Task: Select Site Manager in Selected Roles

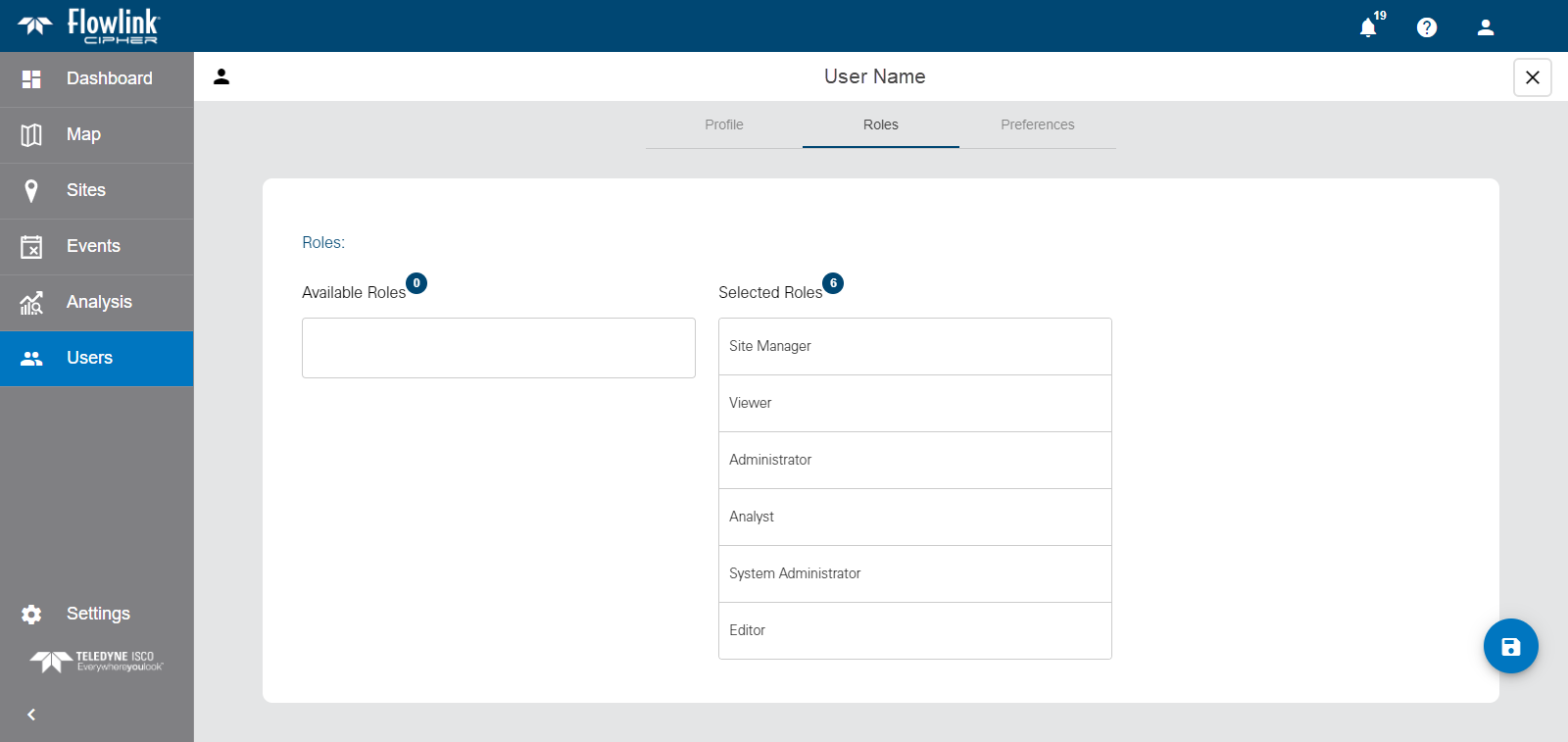Action: 914,346
